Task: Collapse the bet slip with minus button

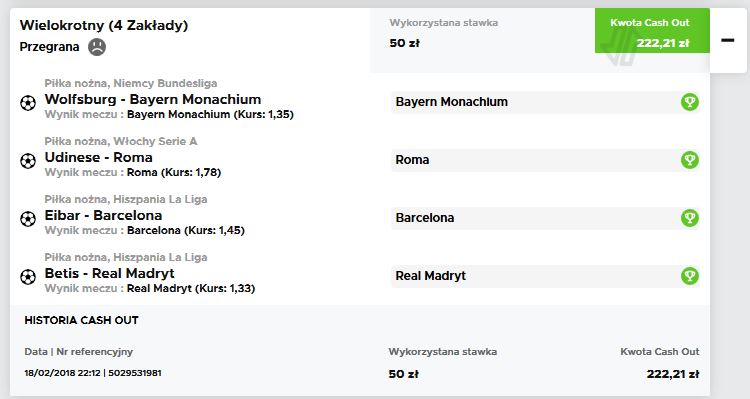Action: coord(728,40)
